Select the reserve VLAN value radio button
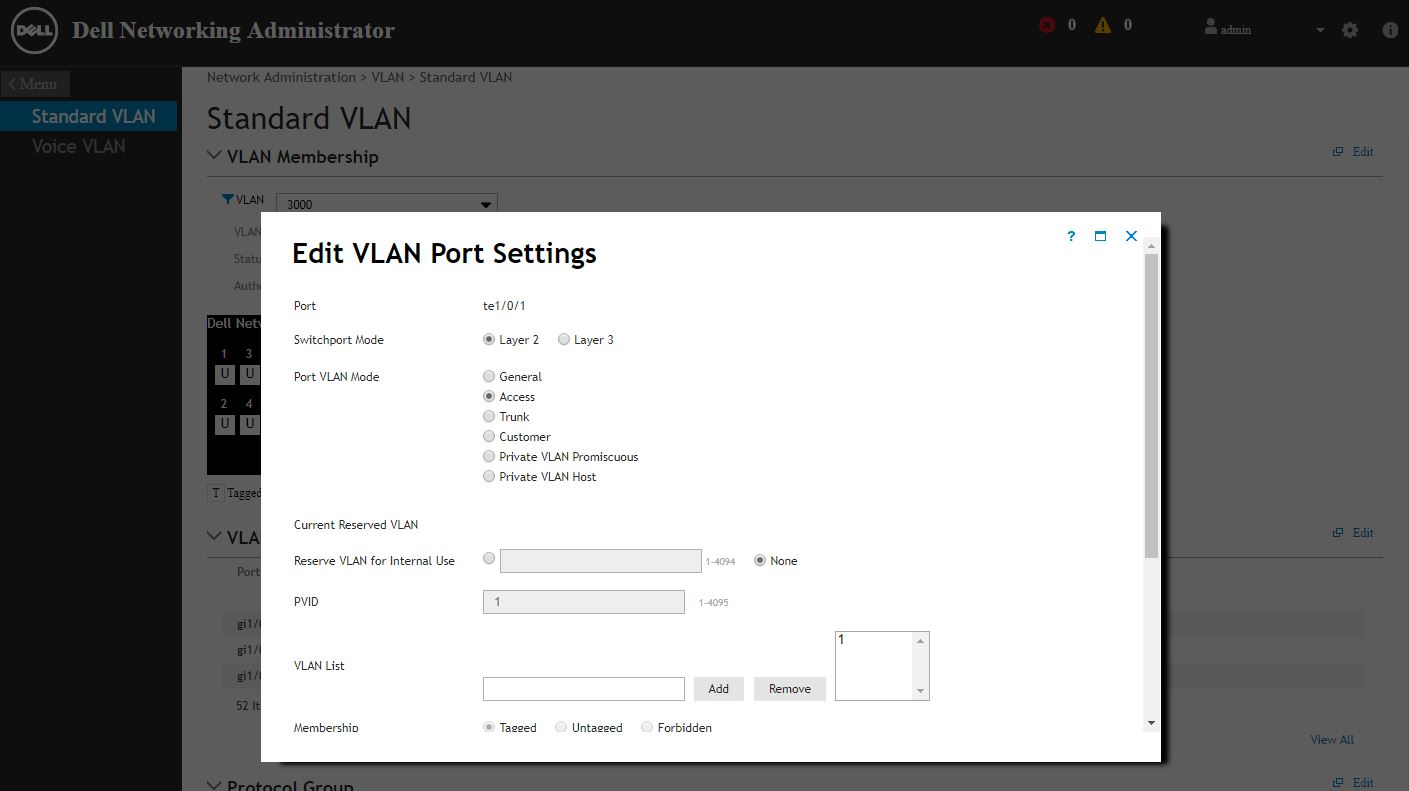 pos(489,558)
